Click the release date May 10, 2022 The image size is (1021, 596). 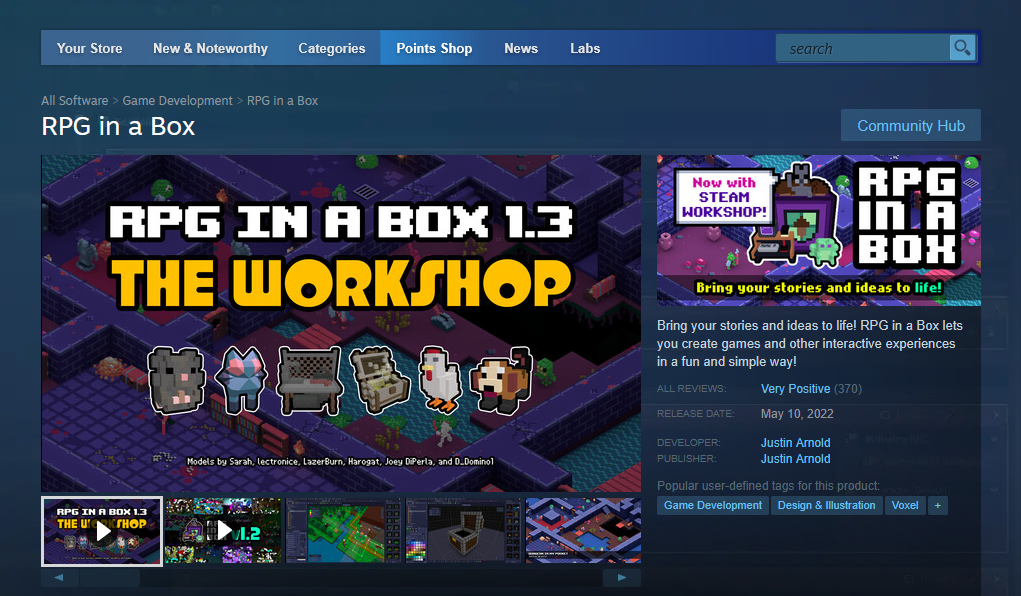pos(797,414)
